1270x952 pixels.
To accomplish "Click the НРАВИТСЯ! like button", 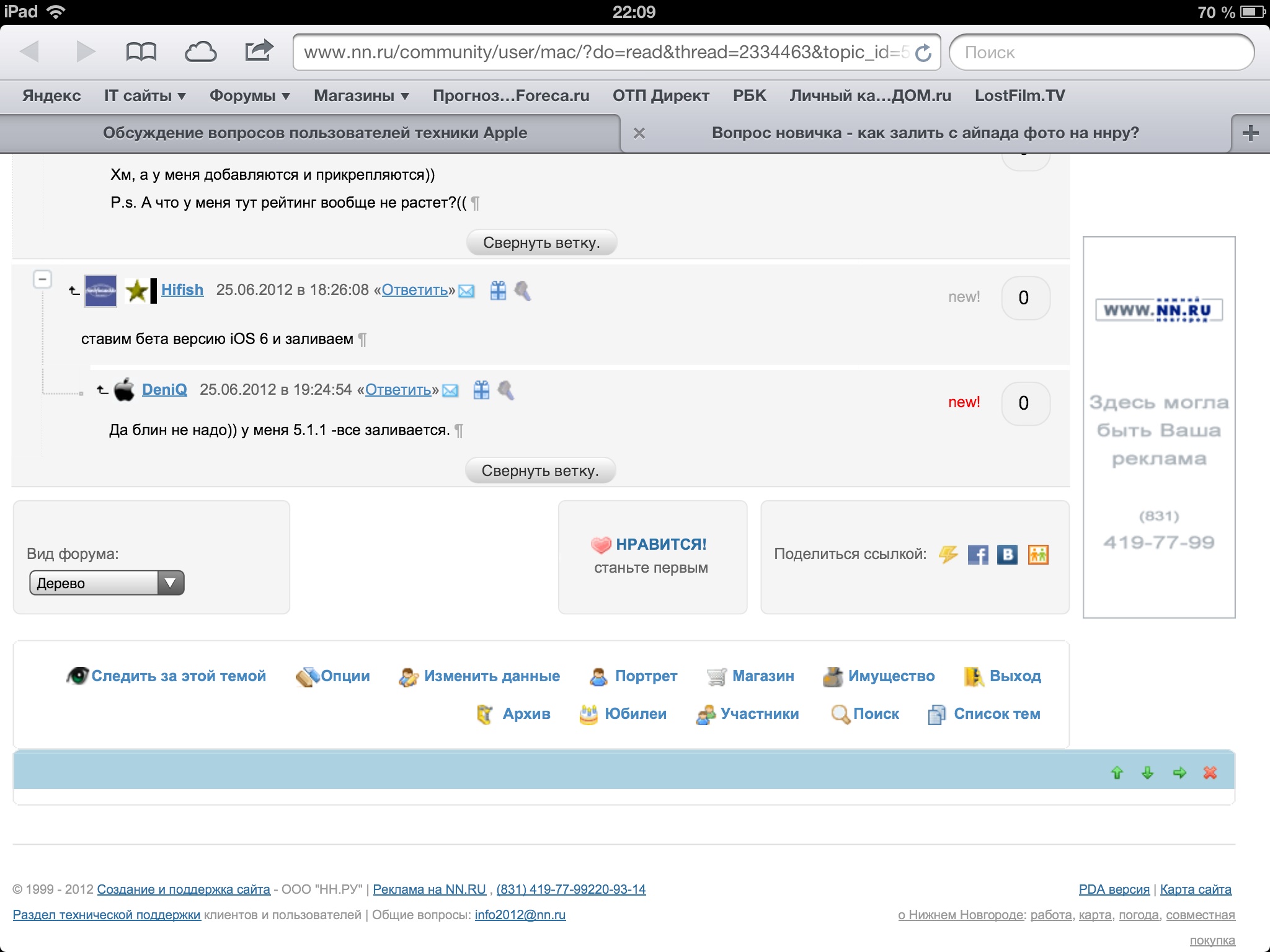I will 660,545.
